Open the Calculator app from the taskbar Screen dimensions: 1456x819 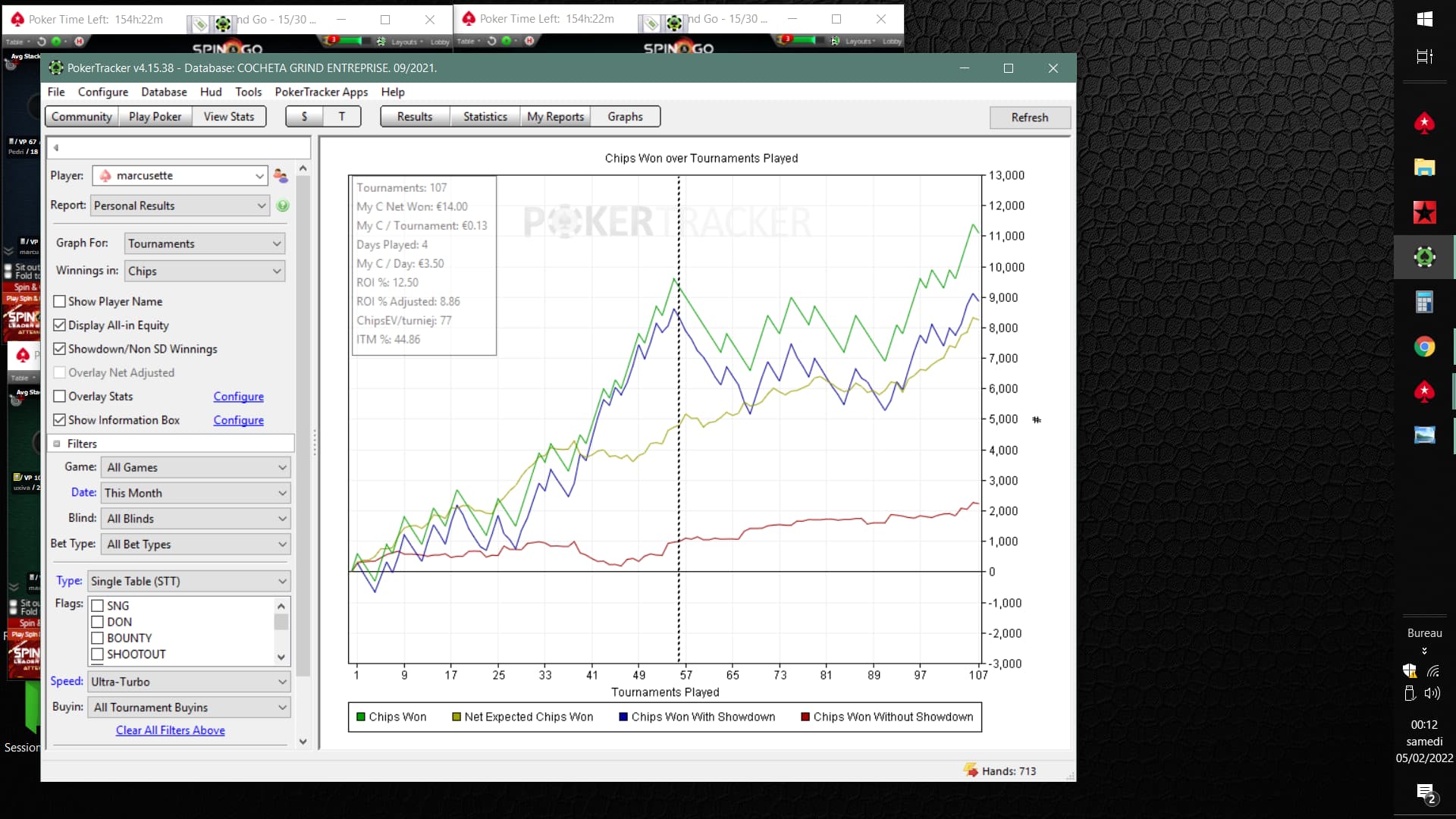click(1424, 302)
